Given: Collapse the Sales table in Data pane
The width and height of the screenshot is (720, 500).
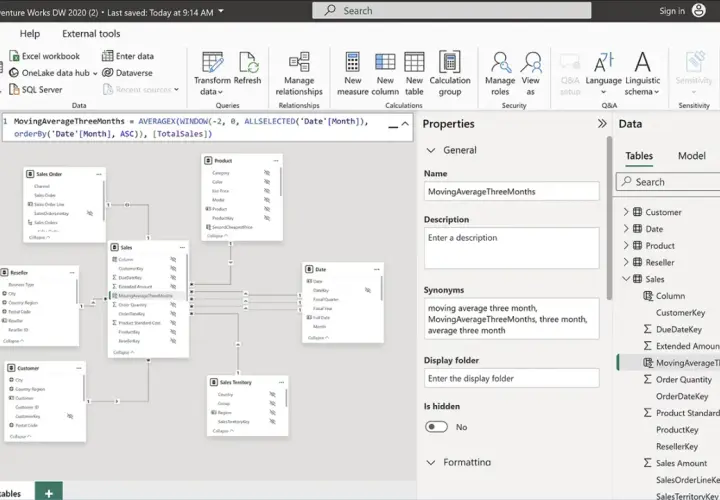Looking at the screenshot, I should (x=626, y=279).
